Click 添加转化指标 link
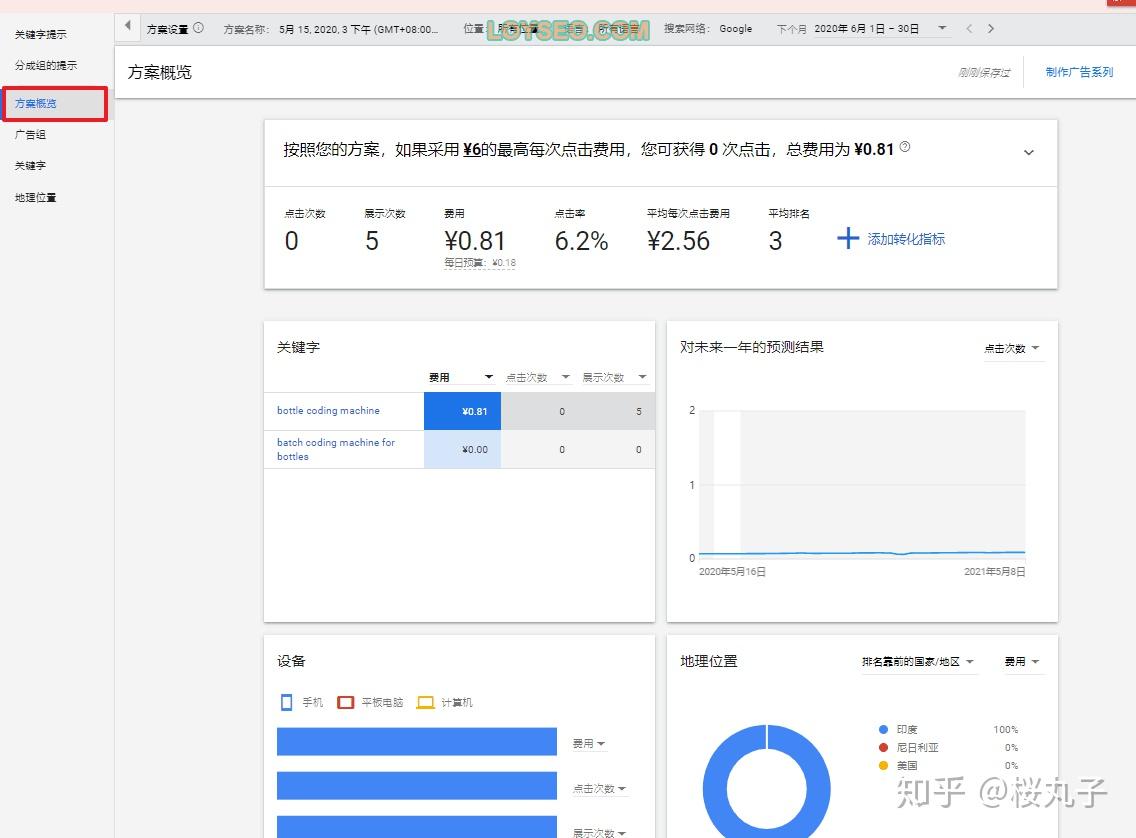 click(x=906, y=239)
